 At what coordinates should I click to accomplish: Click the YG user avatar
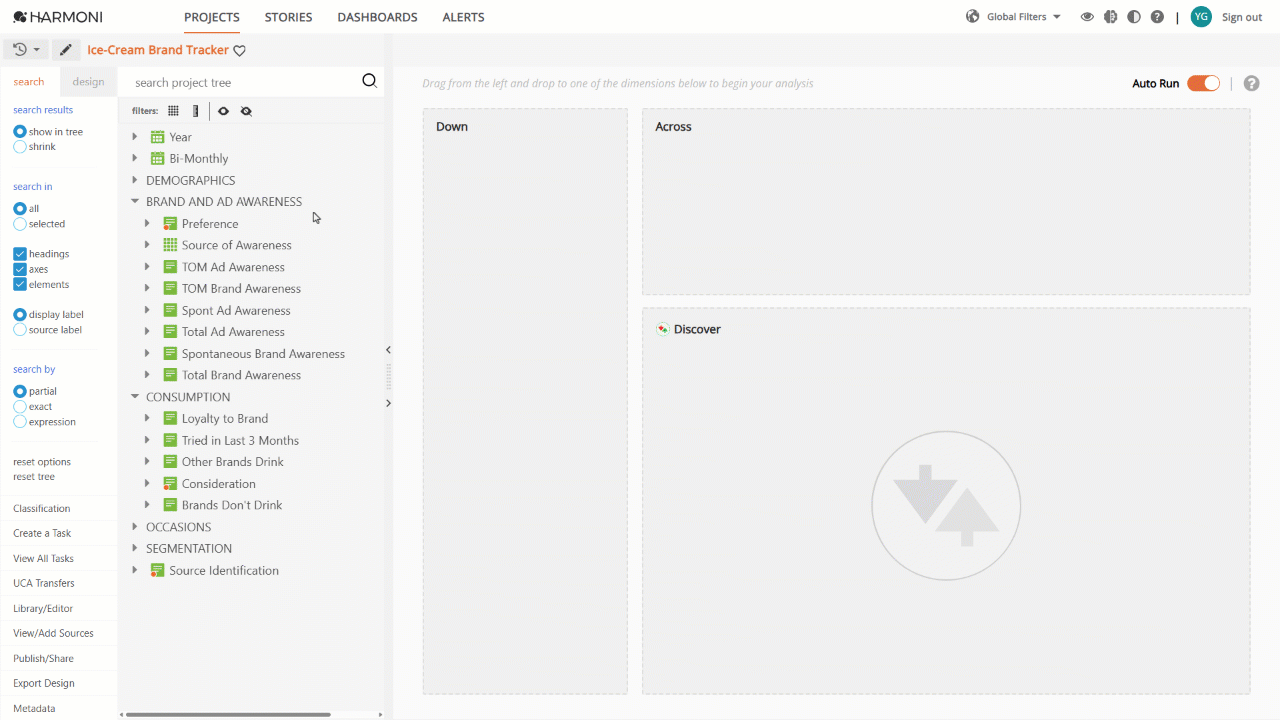(1201, 17)
